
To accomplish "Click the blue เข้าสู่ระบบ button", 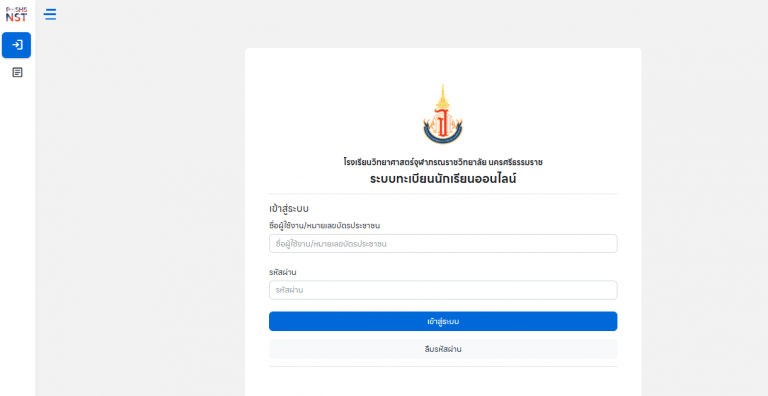I will pos(443,322).
